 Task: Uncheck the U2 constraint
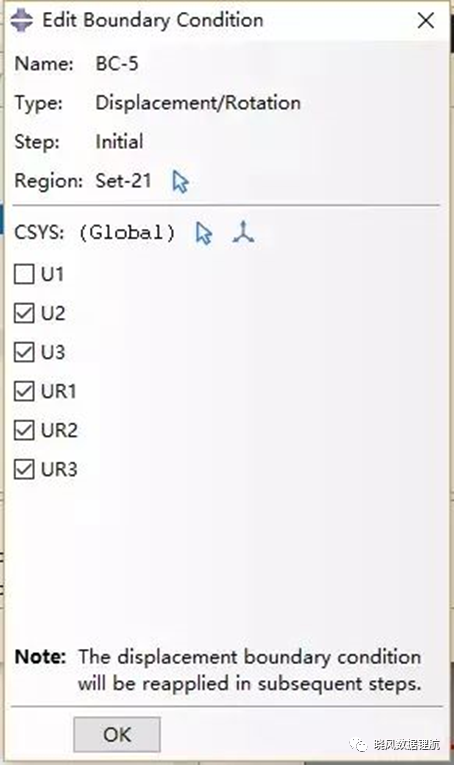(24, 313)
